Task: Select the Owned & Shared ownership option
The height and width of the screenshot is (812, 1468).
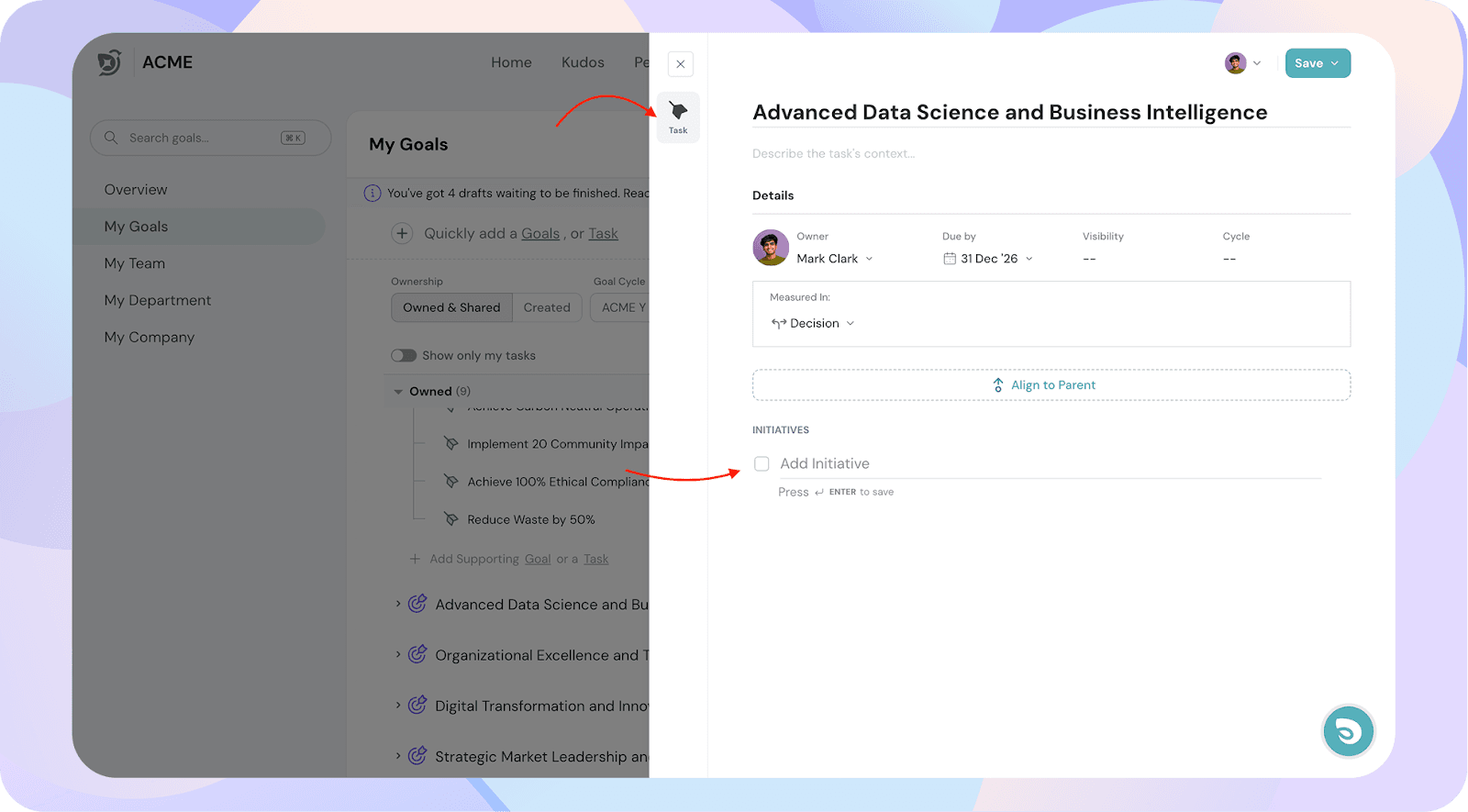Action: click(451, 308)
